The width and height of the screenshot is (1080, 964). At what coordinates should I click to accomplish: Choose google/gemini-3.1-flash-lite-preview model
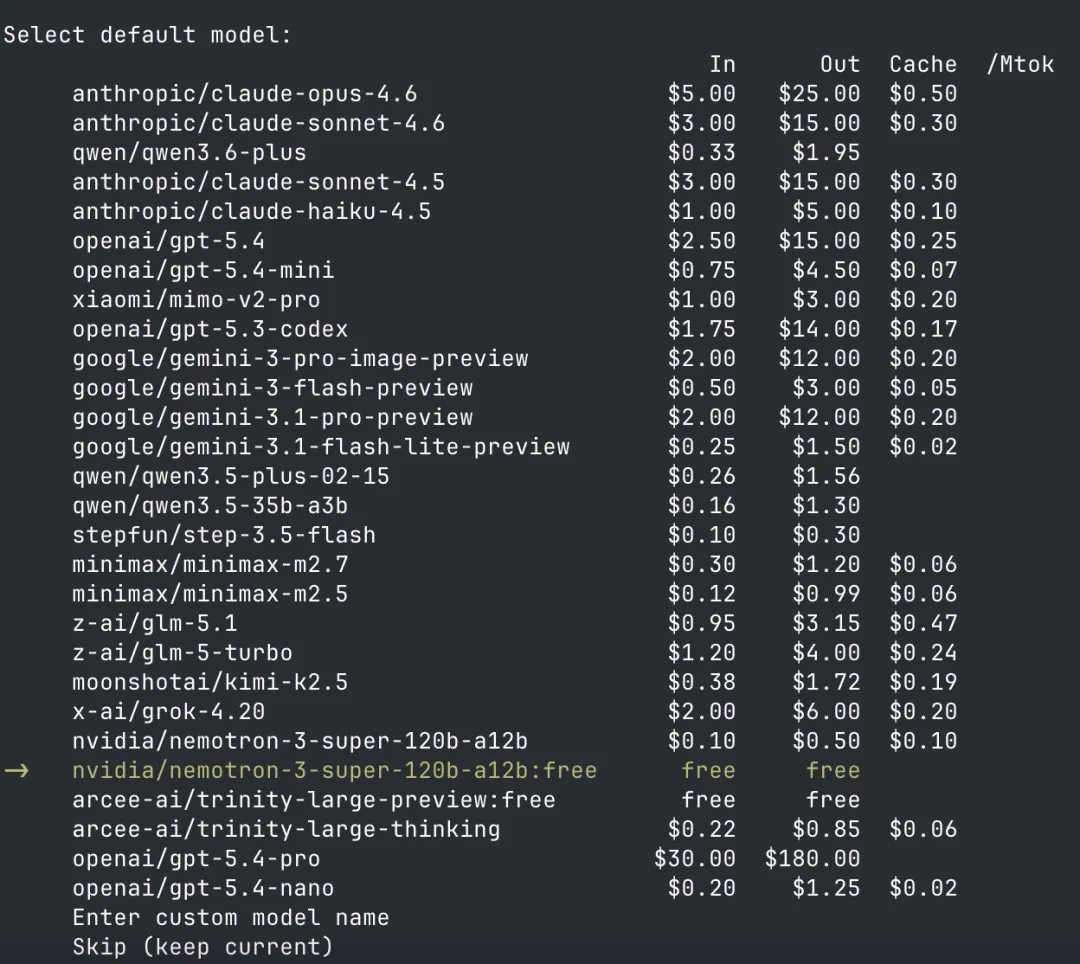[321, 447]
